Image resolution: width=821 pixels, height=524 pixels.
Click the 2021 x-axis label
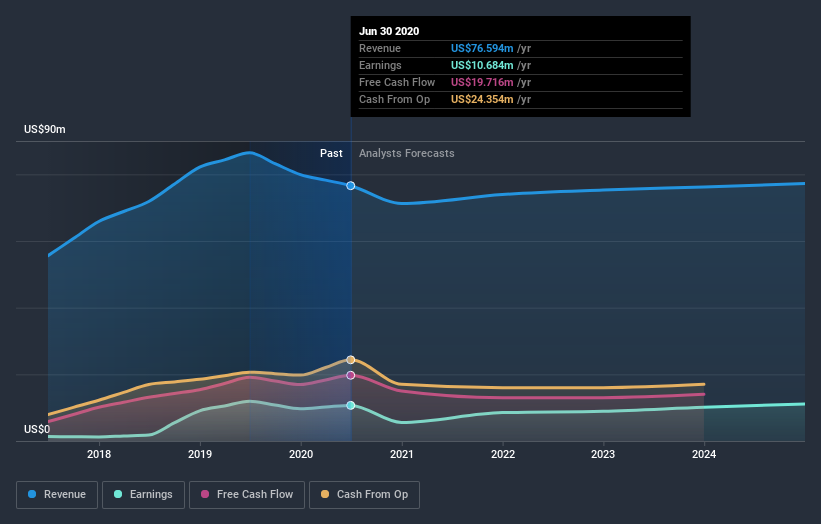[x=402, y=454]
